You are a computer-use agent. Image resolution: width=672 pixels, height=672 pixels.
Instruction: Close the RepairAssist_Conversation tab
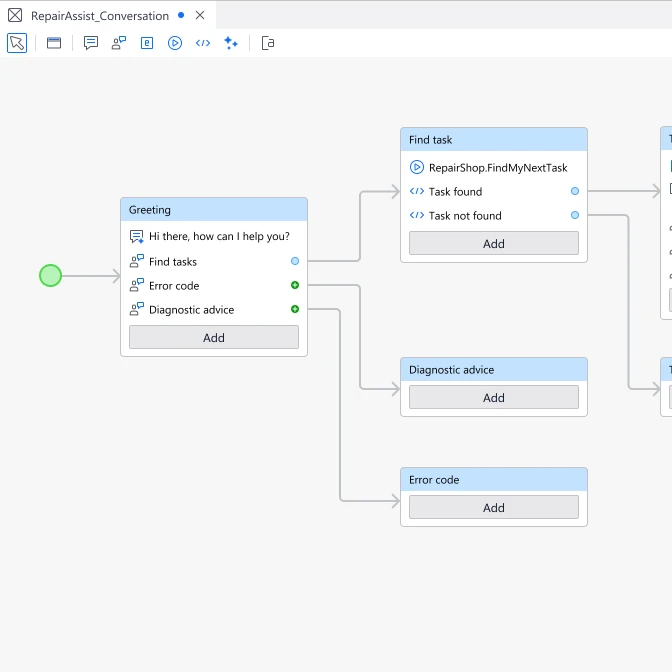200,15
